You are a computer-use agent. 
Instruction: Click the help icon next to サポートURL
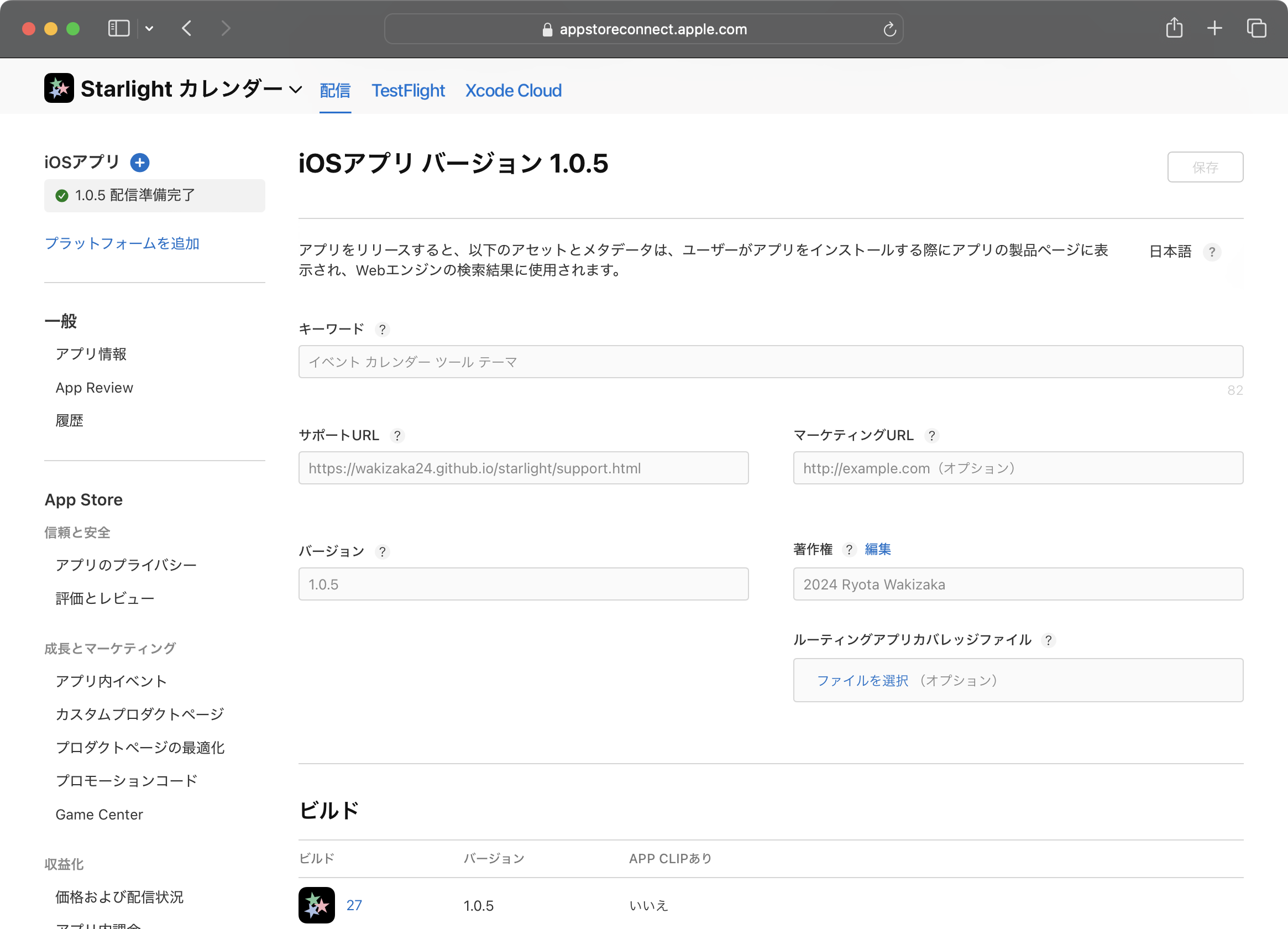pyautogui.click(x=397, y=436)
